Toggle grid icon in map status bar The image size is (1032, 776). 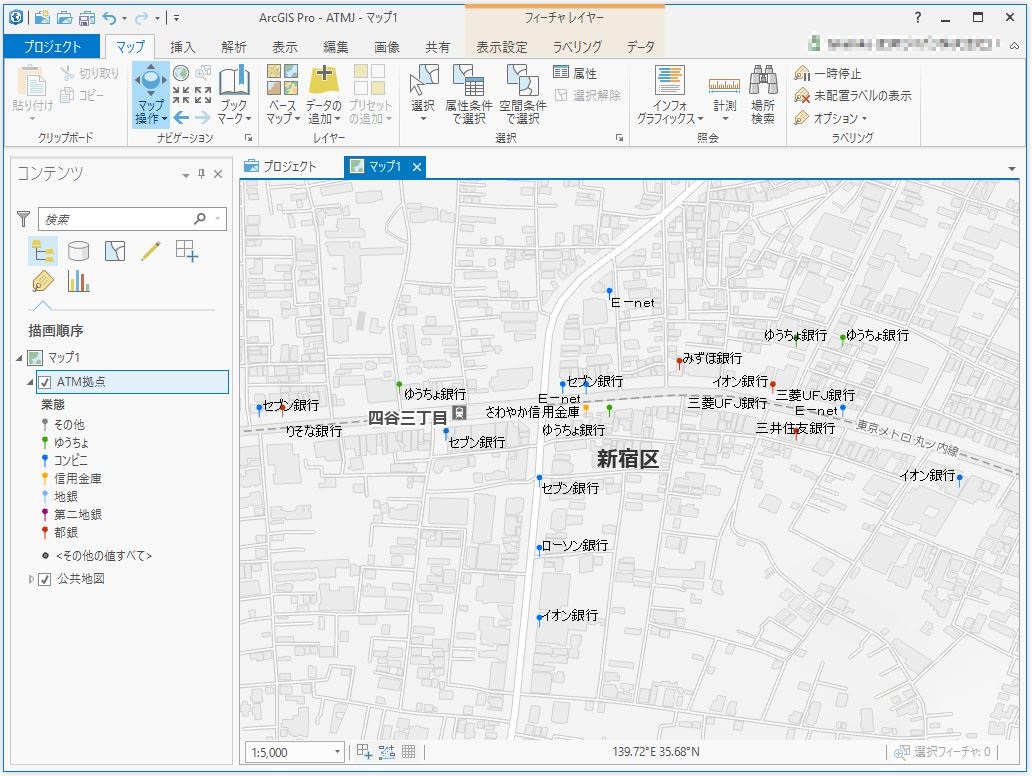pyautogui.click(x=409, y=751)
